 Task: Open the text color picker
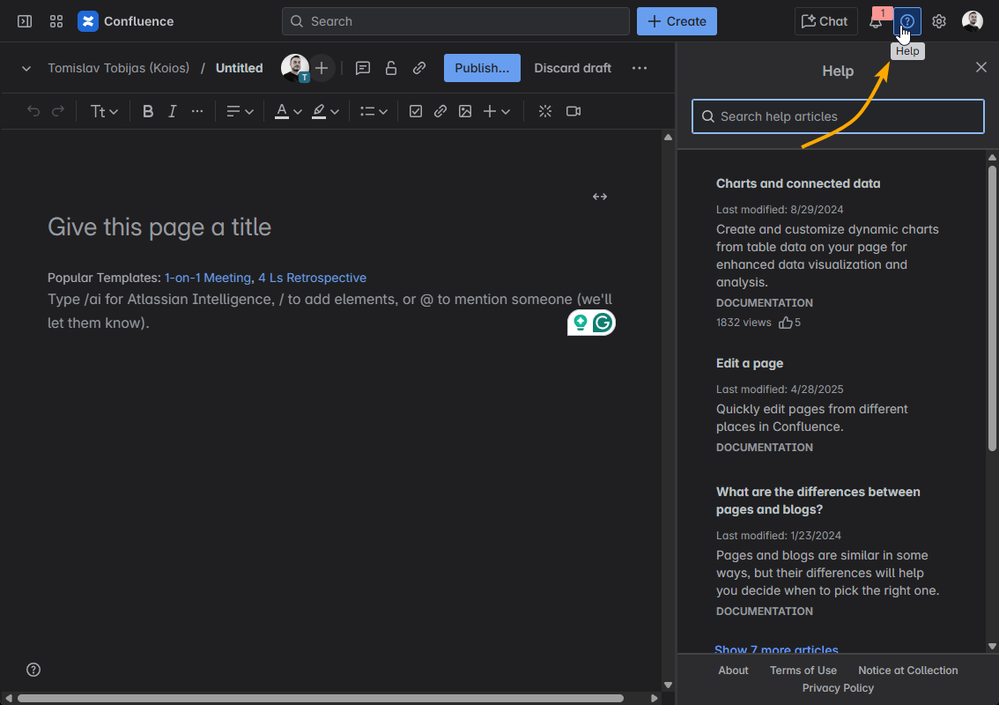[288, 111]
